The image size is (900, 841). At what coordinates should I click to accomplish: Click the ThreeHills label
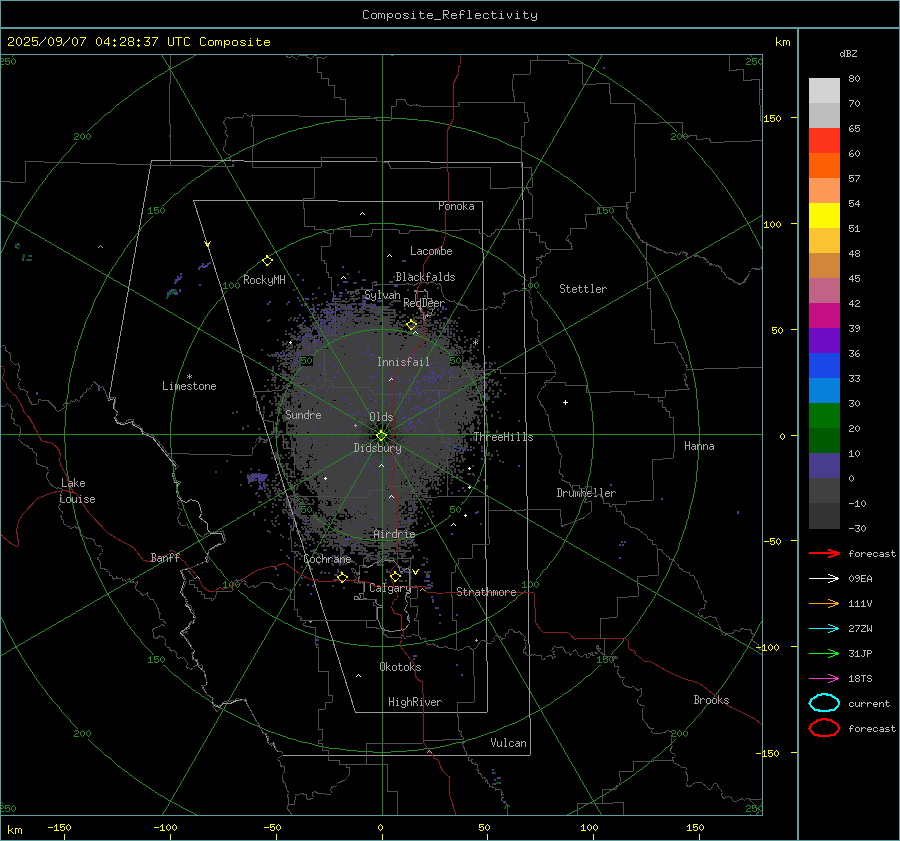[503, 437]
